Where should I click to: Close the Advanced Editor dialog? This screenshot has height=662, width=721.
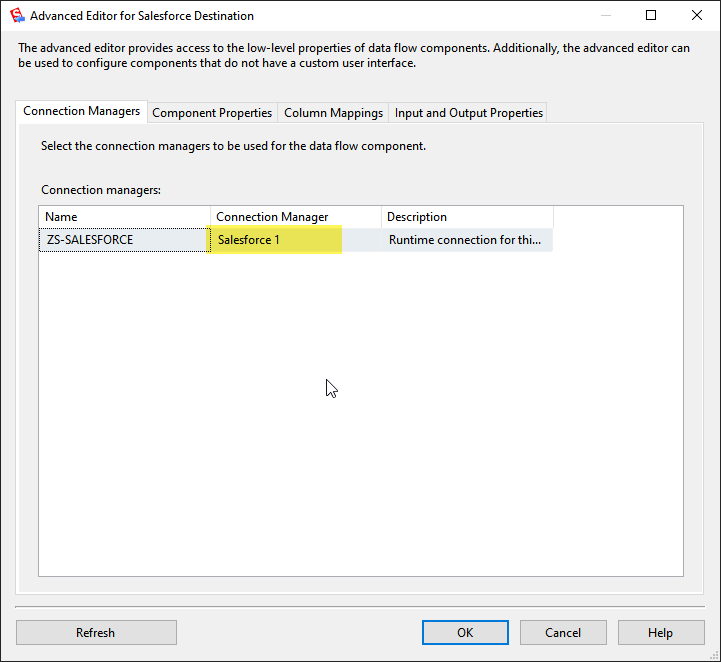point(697,15)
